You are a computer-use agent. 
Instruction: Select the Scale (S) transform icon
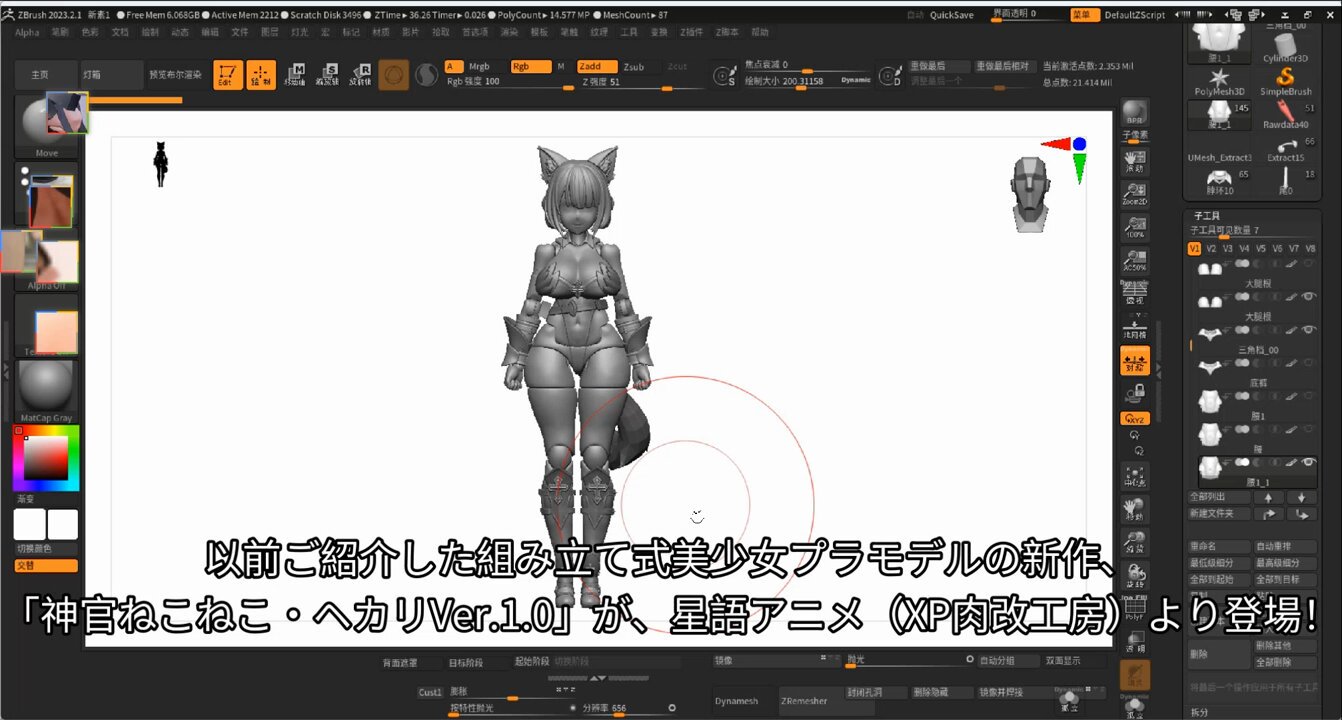328,76
